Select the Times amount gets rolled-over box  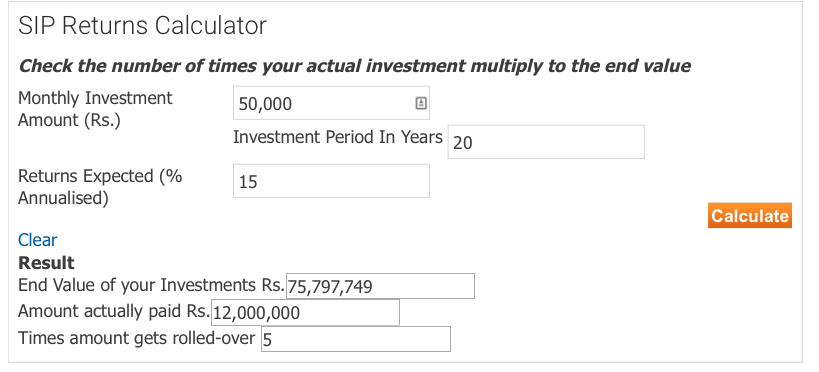click(356, 339)
